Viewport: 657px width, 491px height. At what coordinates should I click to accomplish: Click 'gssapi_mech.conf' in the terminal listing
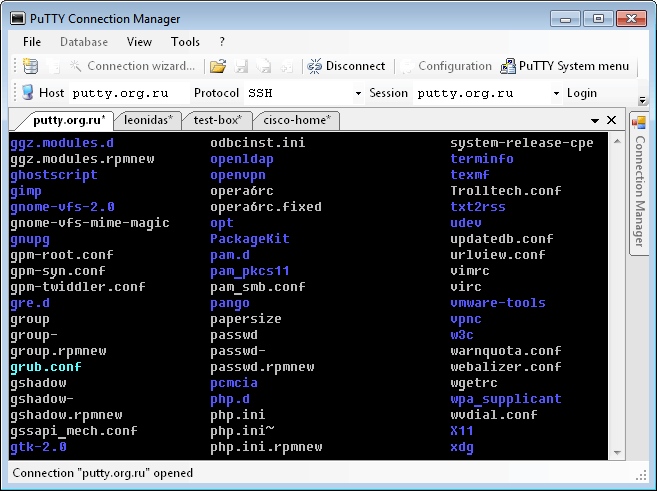pos(74,431)
